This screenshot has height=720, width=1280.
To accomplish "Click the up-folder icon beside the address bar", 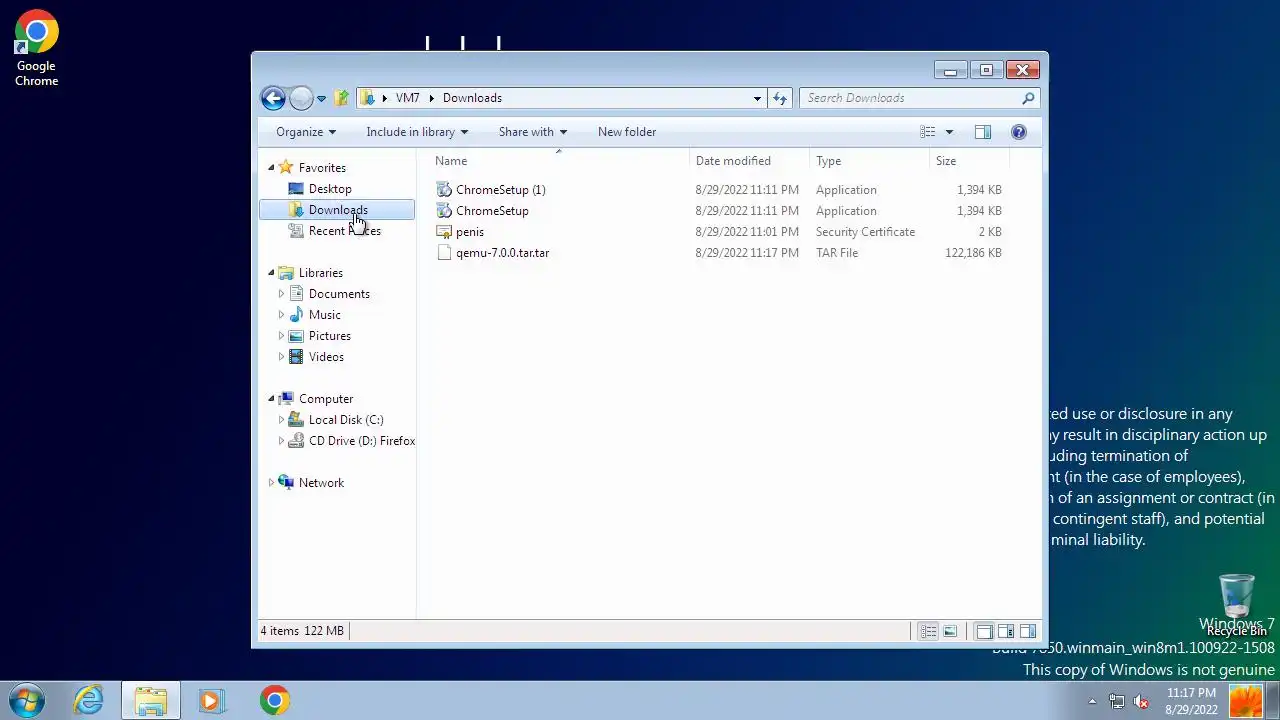I will (342, 98).
